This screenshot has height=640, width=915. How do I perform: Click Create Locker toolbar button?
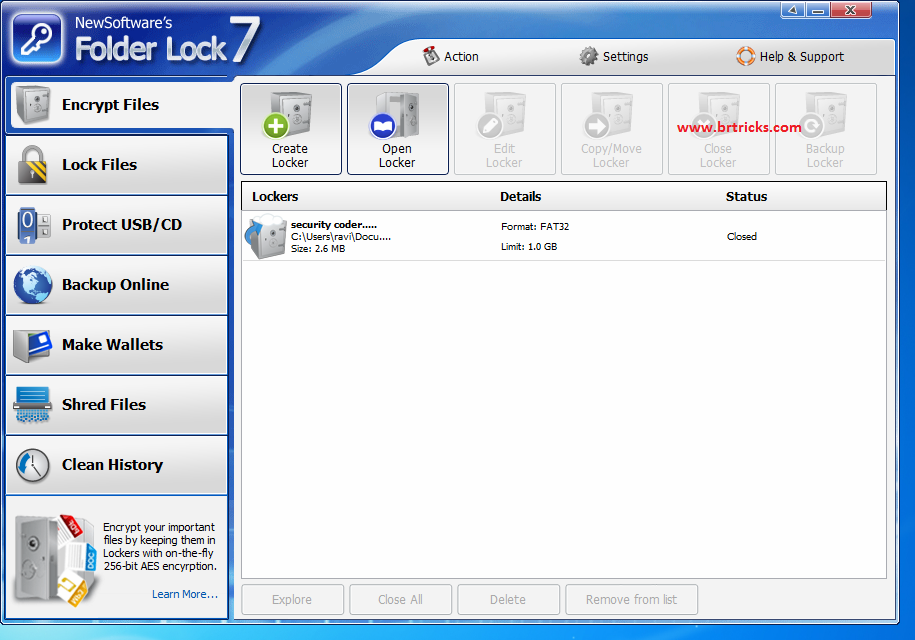click(291, 129)
